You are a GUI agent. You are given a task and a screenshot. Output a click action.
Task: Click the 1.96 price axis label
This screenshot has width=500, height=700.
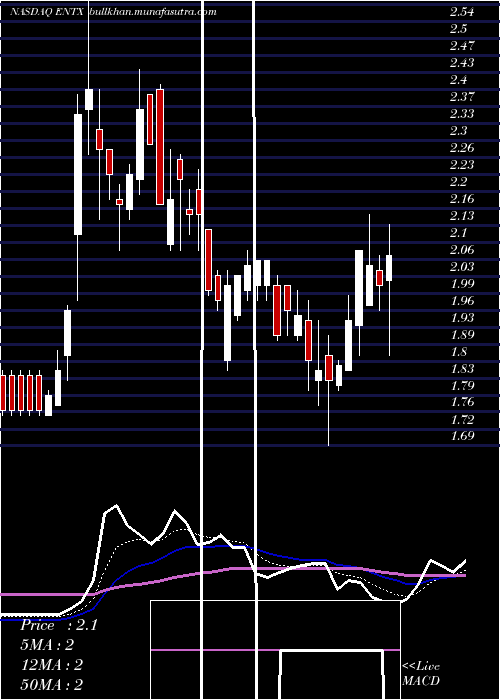pos(462,300)
